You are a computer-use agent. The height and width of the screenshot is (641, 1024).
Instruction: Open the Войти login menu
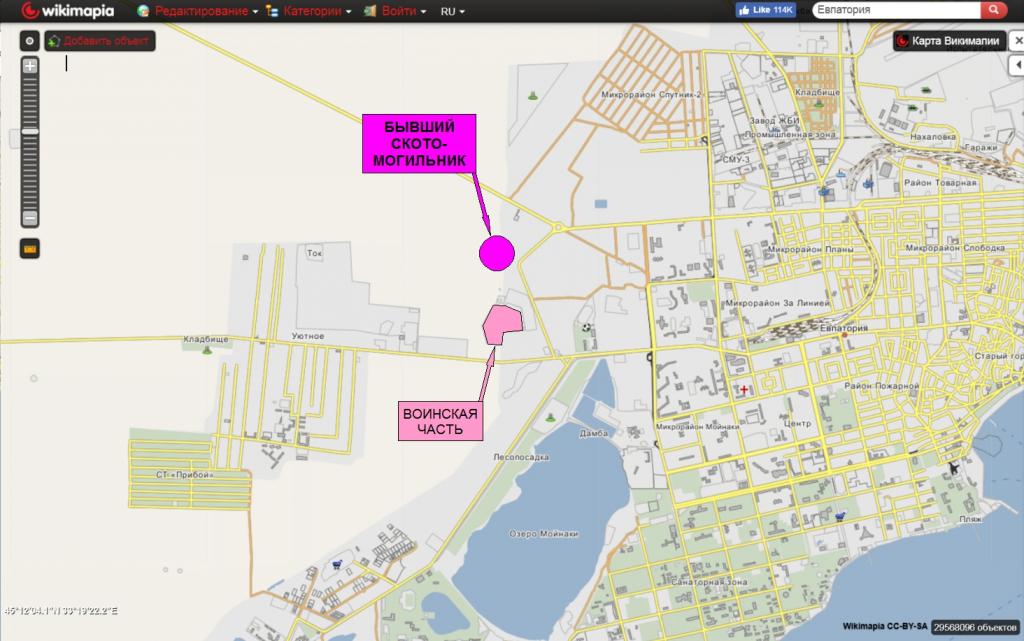click(398, 11)
